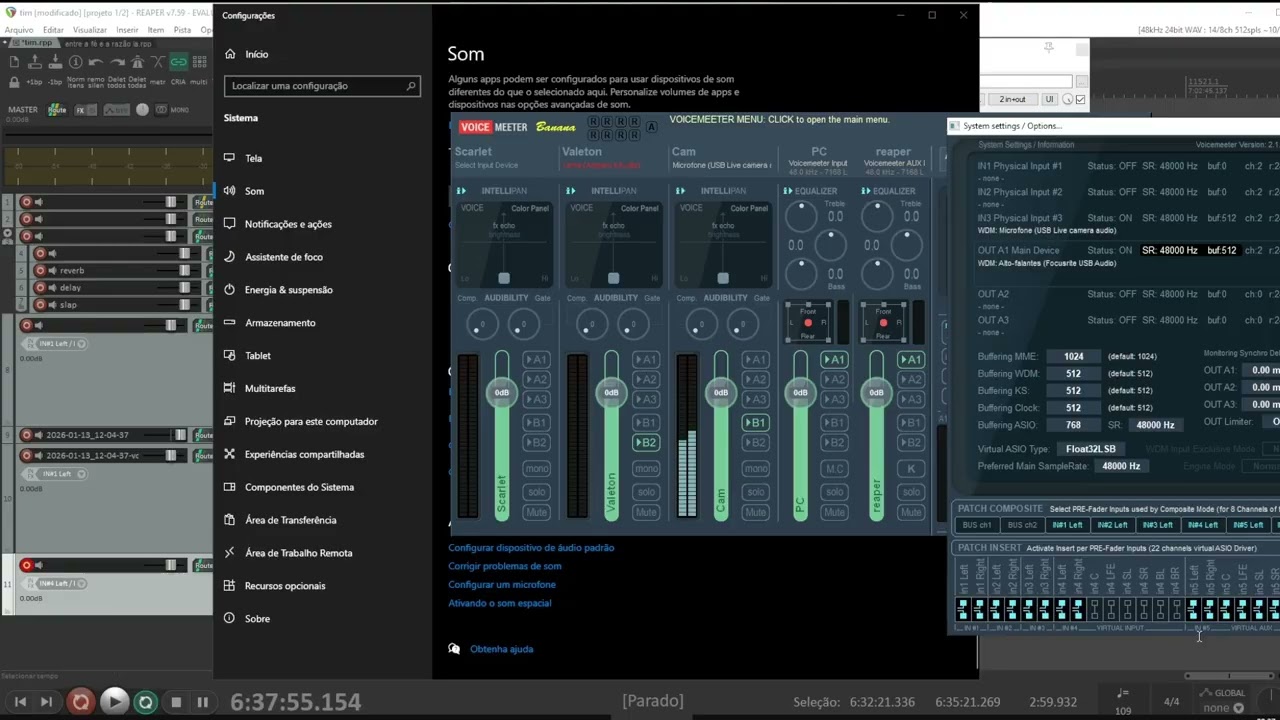Image resolution: width=1280 pixels, height=720 pixels.
Task: Click the REAPER stop button
Action: 176,702
